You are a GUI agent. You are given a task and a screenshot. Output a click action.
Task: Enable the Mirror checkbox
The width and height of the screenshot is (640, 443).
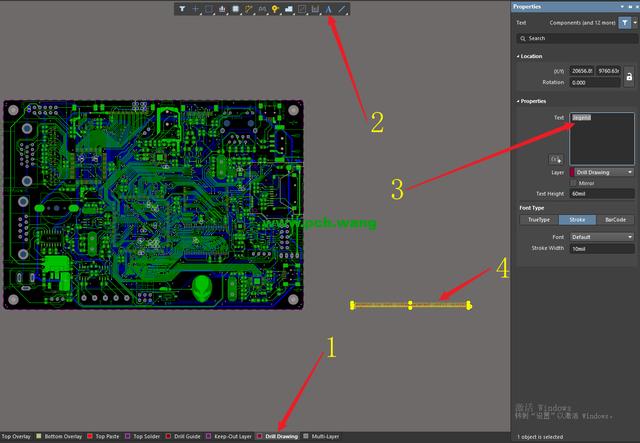pyautogui.click(x=573, y=183)
